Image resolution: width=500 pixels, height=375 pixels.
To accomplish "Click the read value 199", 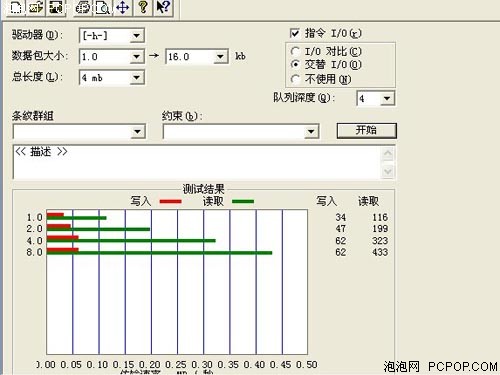I will pyautogui.click(x=380, y=229).
